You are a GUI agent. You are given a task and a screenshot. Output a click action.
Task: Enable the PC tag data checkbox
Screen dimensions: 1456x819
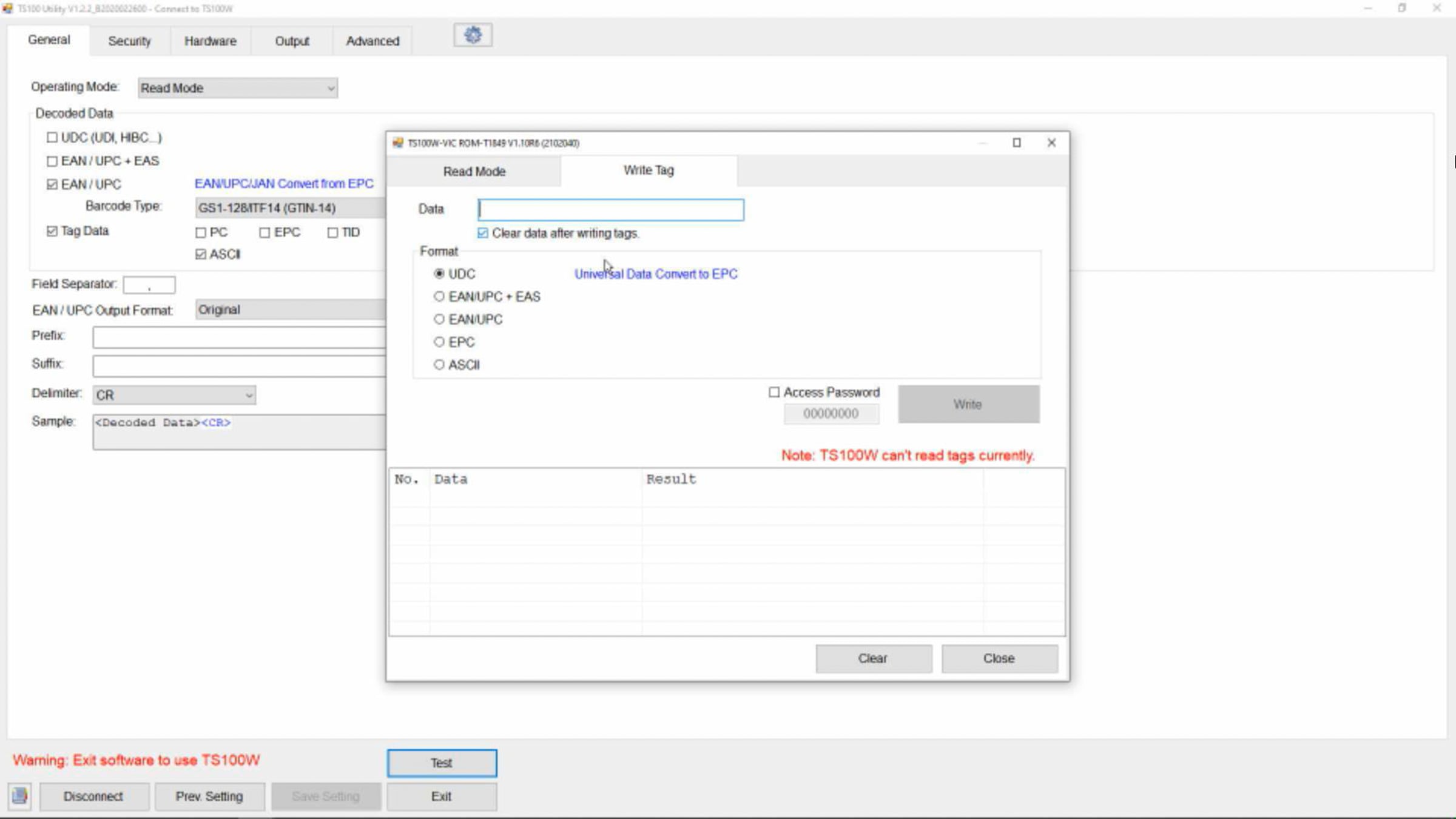click(x=201, y=232)
